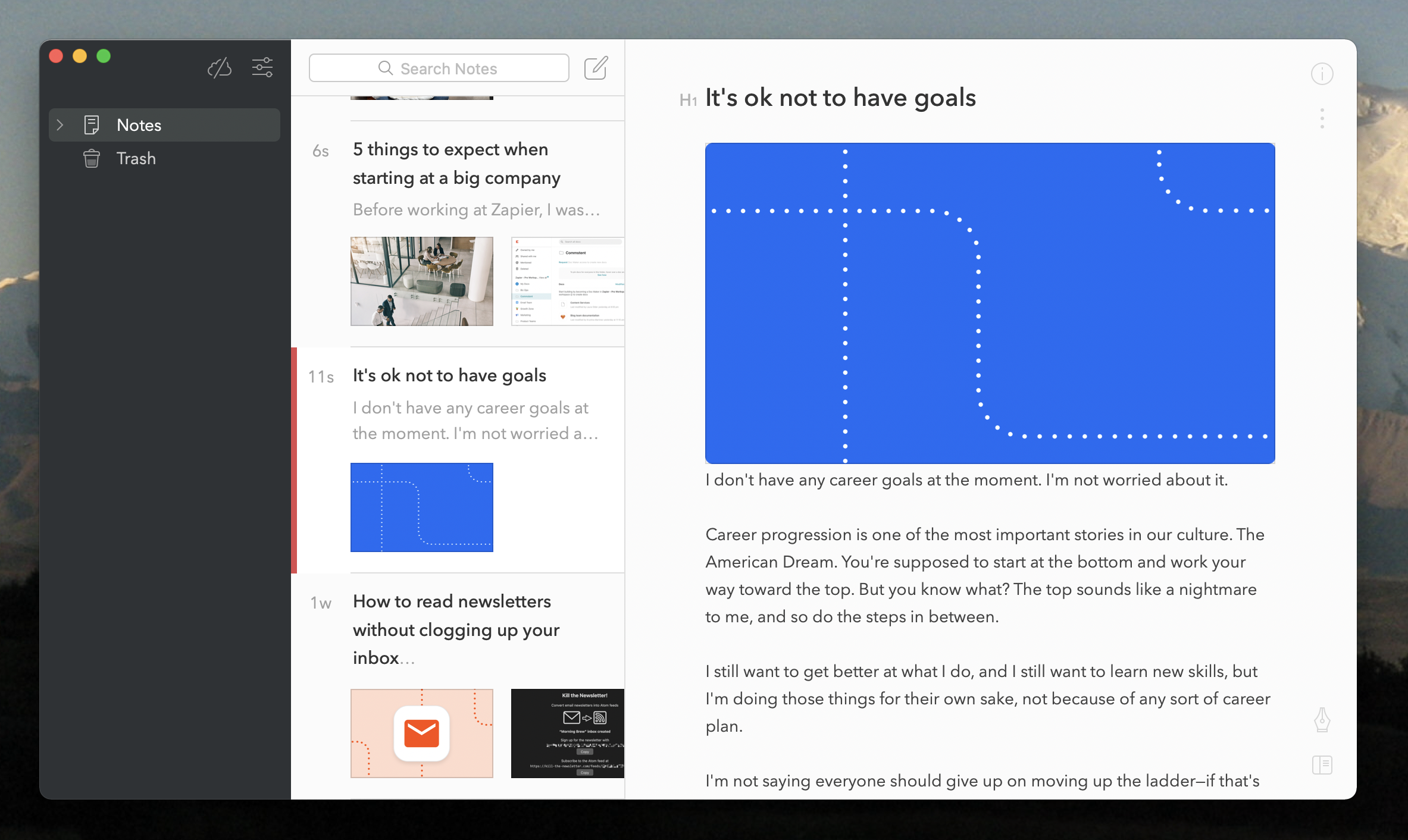
Task: Click the checklist/table tool icon
Action: (x=1323, y=765)
